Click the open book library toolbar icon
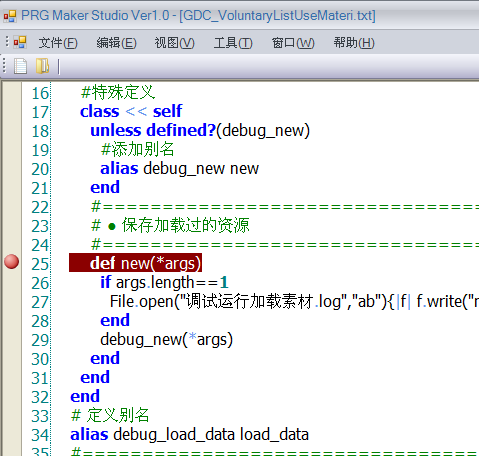 [x=42, y=66]
